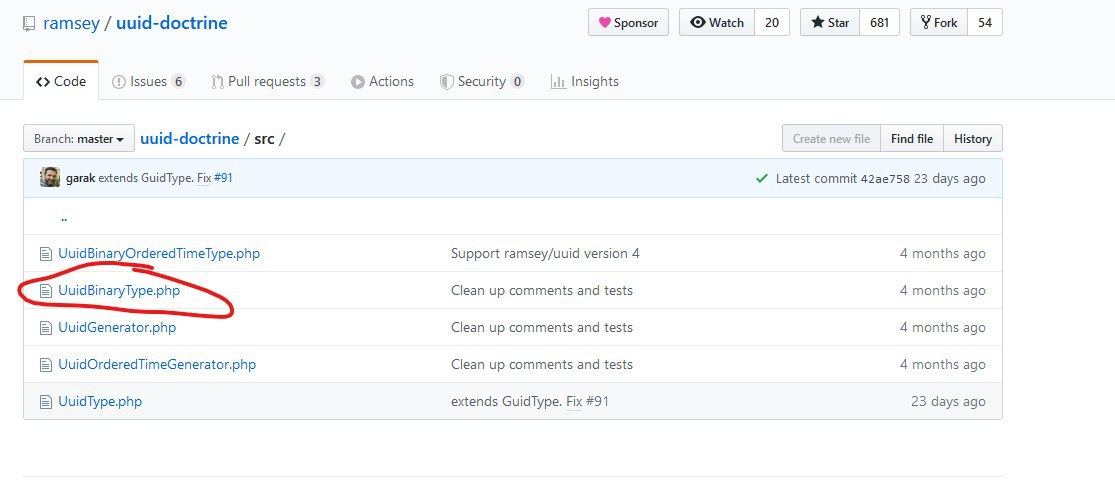
Task: Fork the repository
Action: tap(939, 22)
